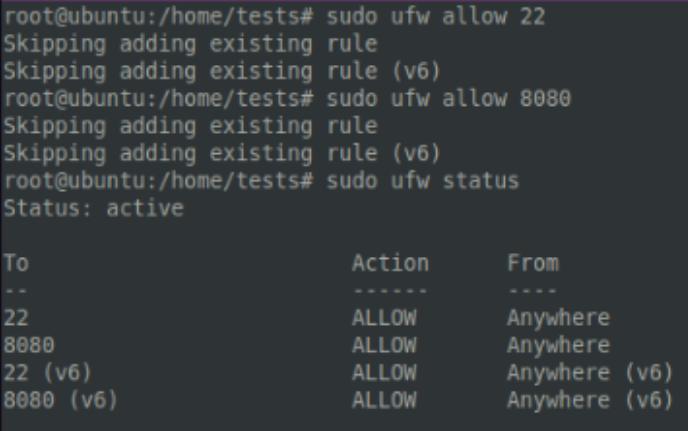Click the 'Action' column header
Screen dimensions: 688x431
390,264
